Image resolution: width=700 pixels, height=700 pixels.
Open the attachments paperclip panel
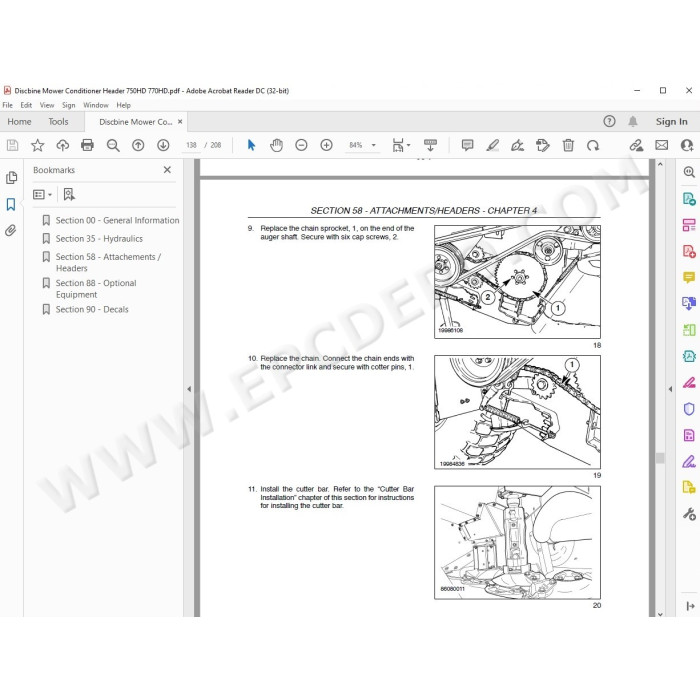point(11,230)
